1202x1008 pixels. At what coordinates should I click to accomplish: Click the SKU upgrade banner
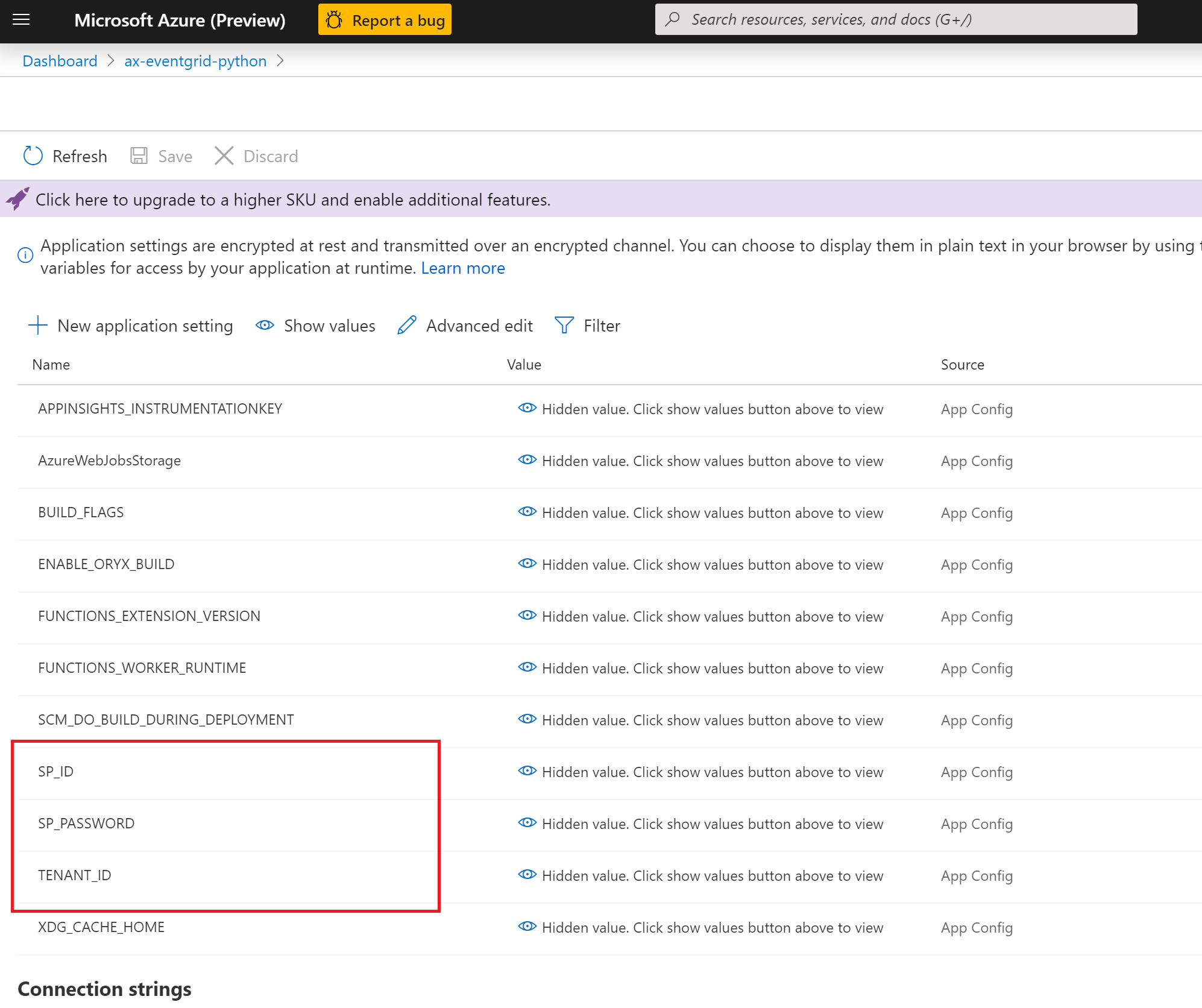point(601,199)
